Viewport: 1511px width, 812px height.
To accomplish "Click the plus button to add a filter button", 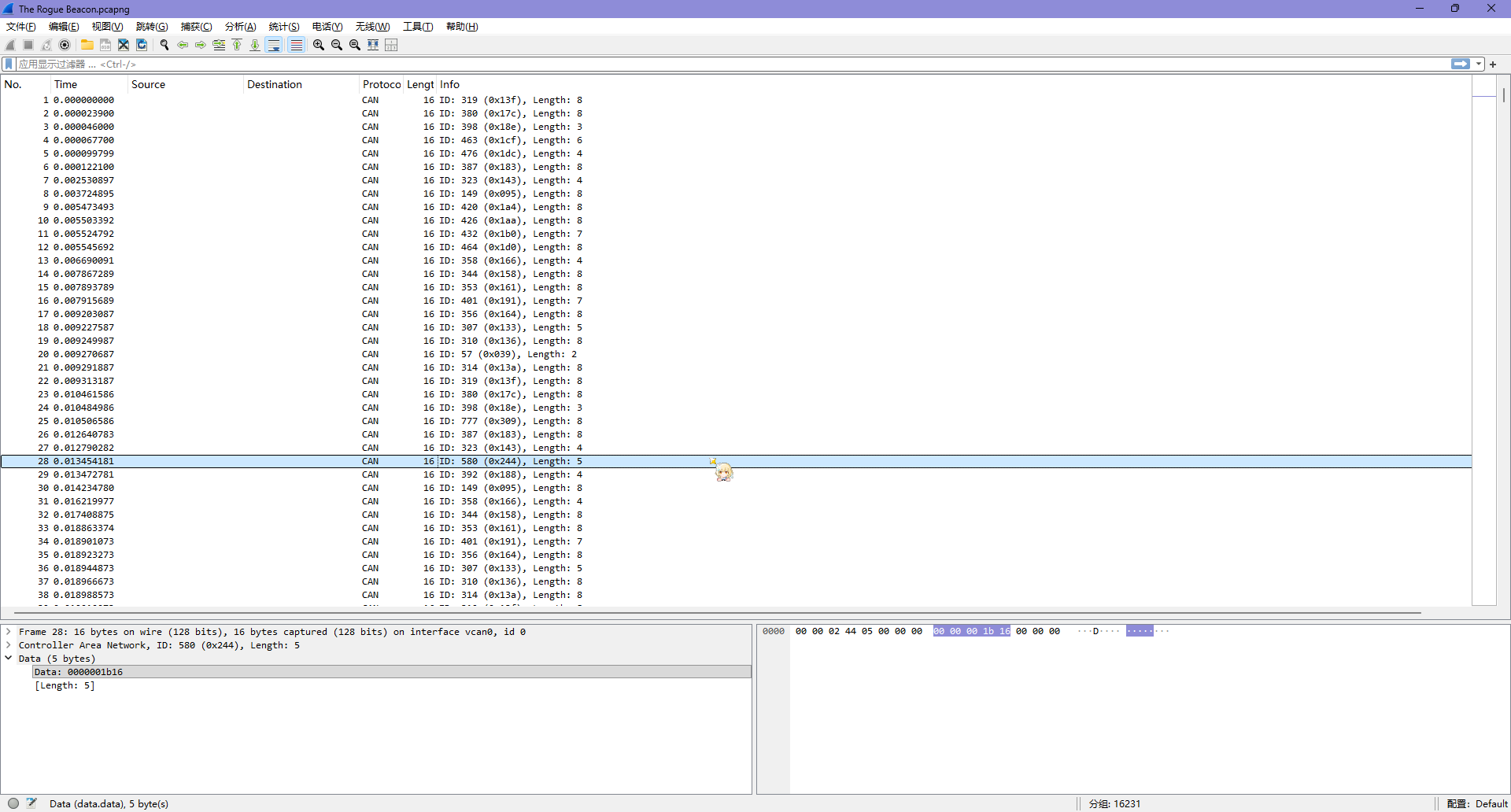I will tap(1493, 64).
